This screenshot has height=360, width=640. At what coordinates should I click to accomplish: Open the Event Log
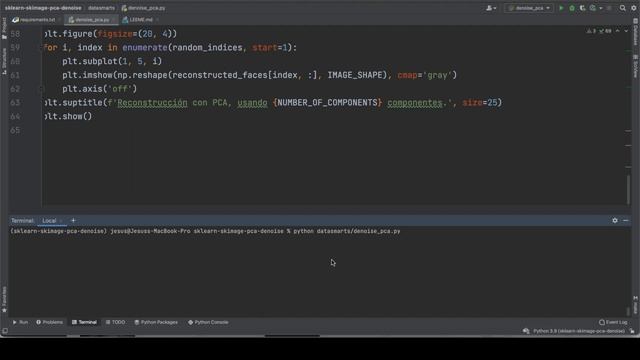613,322
